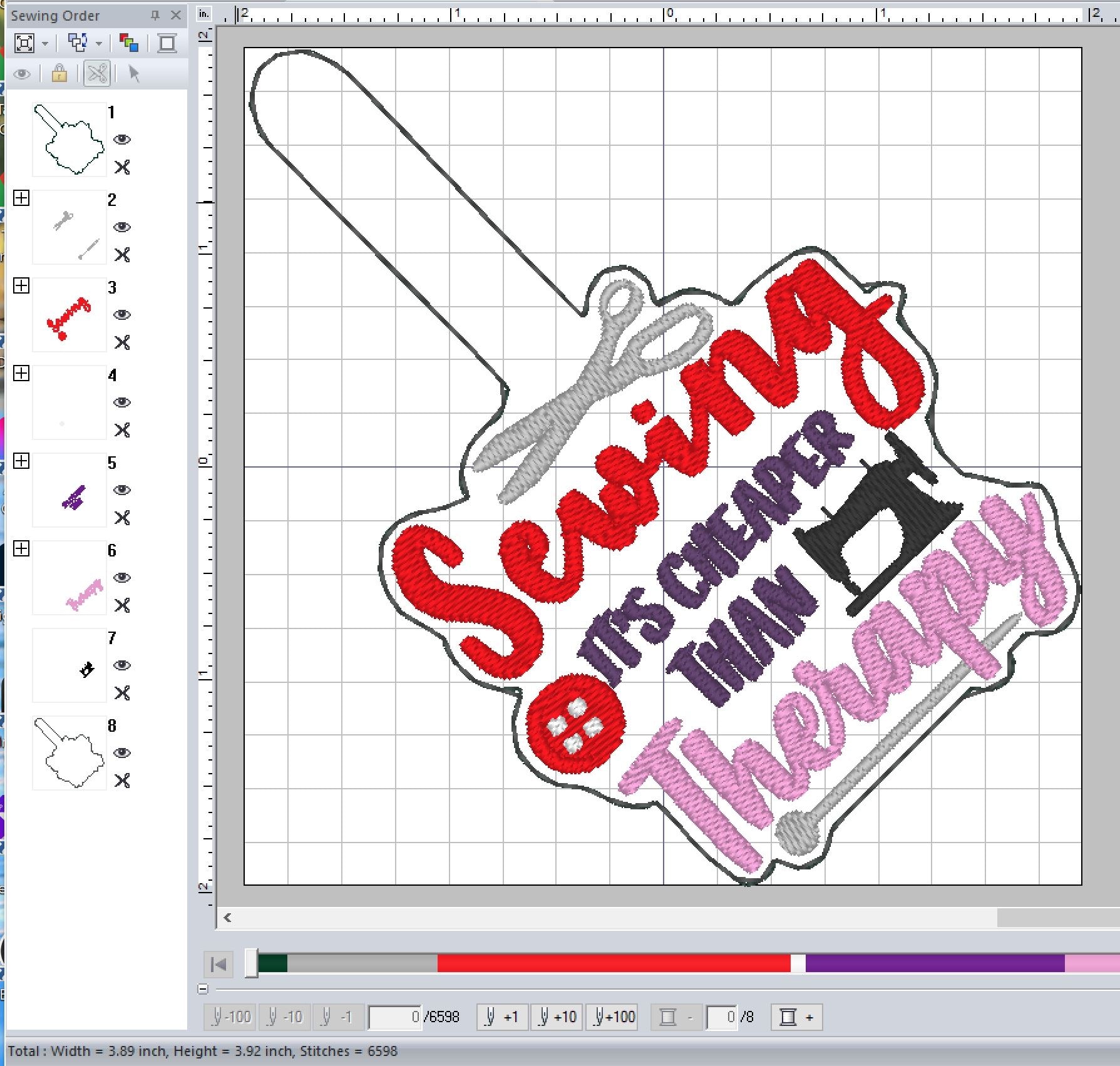Click the lock icon in Sewing Order toolbar
Screen dimensions: 1120x1066
coord(59,74)
